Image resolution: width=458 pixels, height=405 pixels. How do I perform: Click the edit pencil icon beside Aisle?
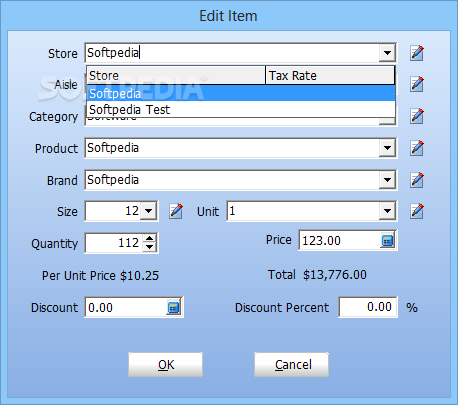click(x=417, y=84)
